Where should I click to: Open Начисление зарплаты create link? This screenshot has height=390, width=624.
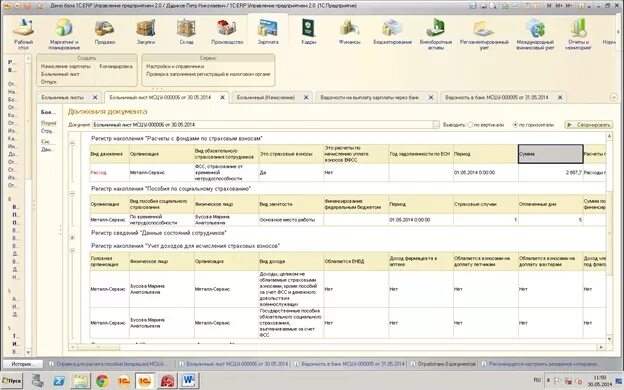[66, 66]
